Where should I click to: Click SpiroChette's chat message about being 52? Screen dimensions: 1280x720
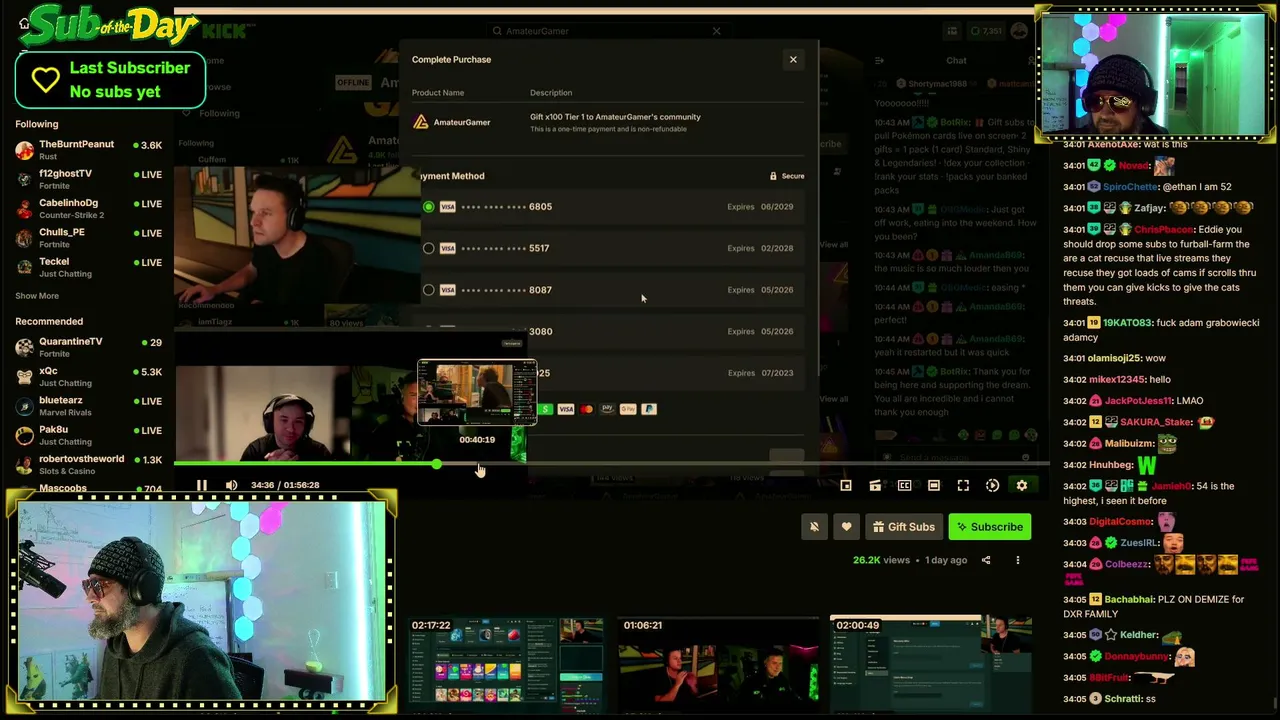point(1148,187)
